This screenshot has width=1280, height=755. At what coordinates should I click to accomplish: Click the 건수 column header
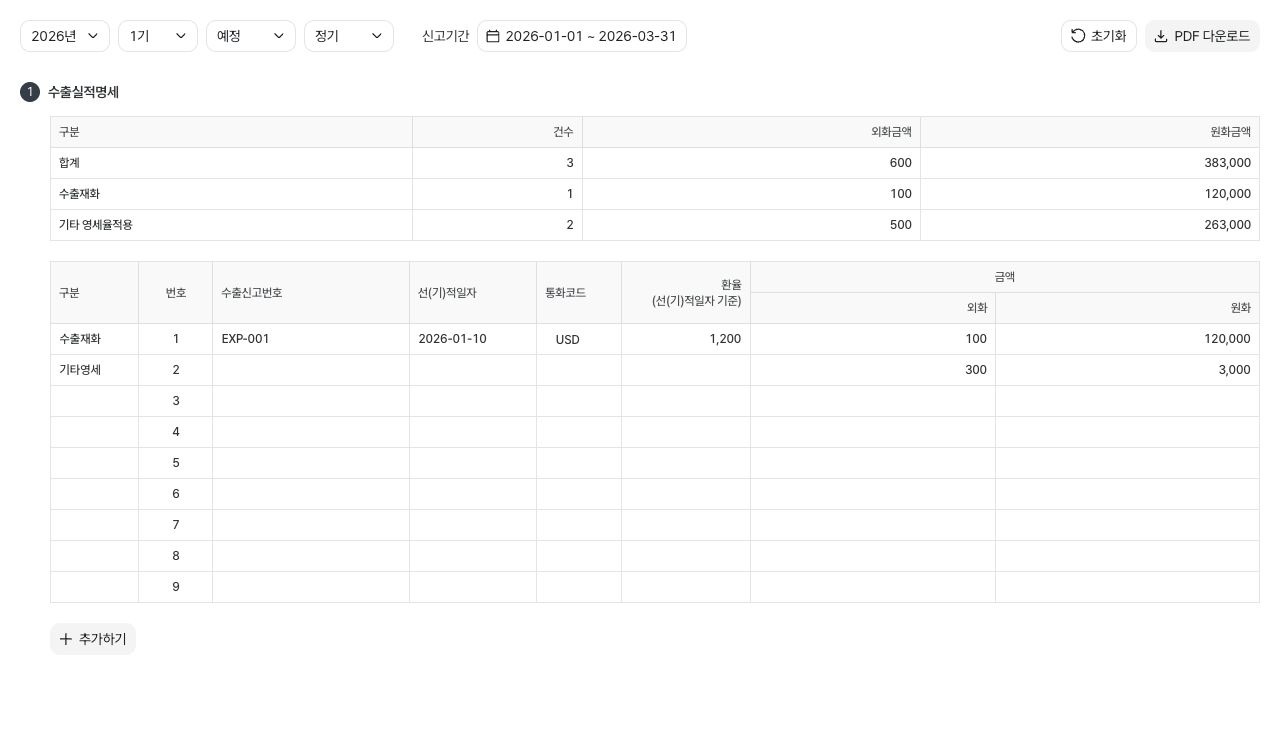tap(497, 132)
